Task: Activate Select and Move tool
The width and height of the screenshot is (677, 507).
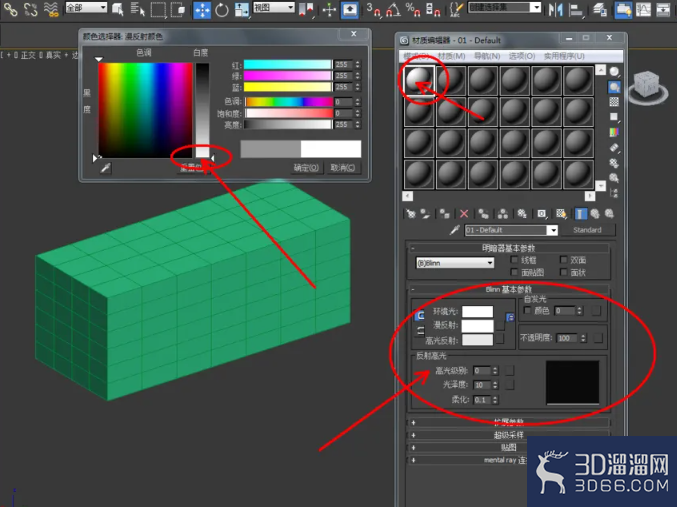Action: point(202,10)
